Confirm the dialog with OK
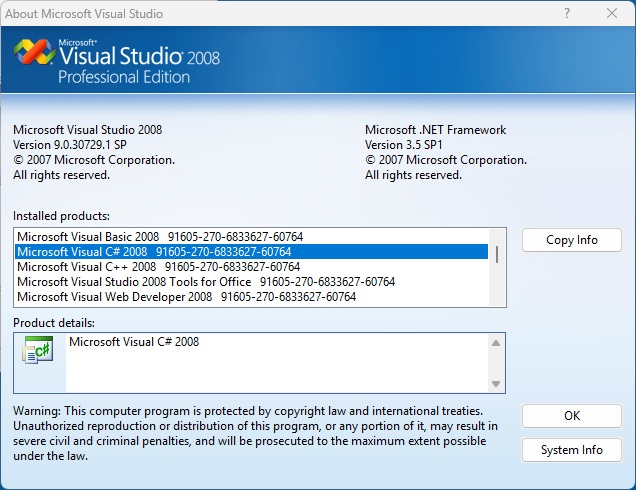 [572, 416]
